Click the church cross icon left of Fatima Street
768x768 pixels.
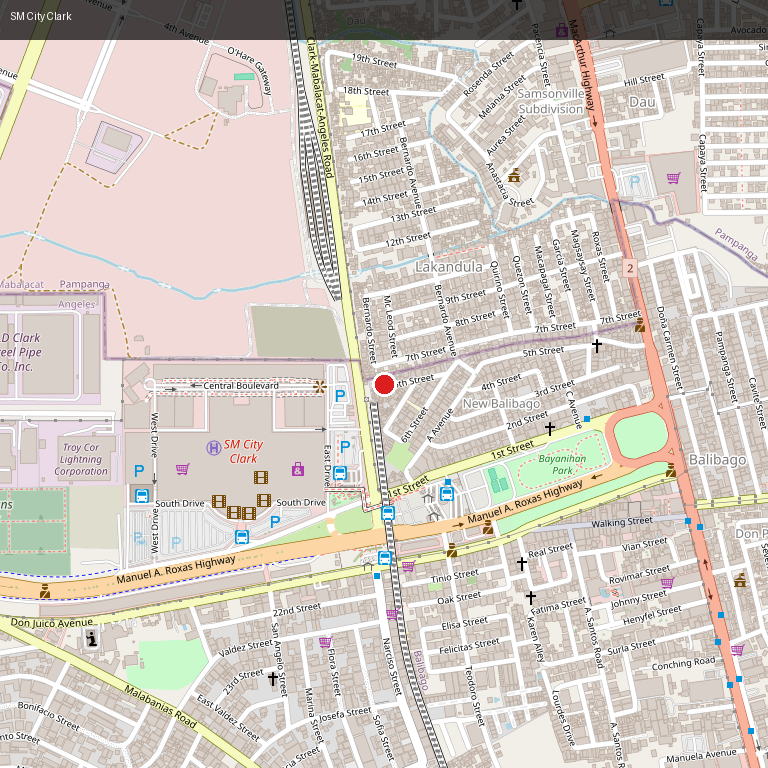(530, 597)
